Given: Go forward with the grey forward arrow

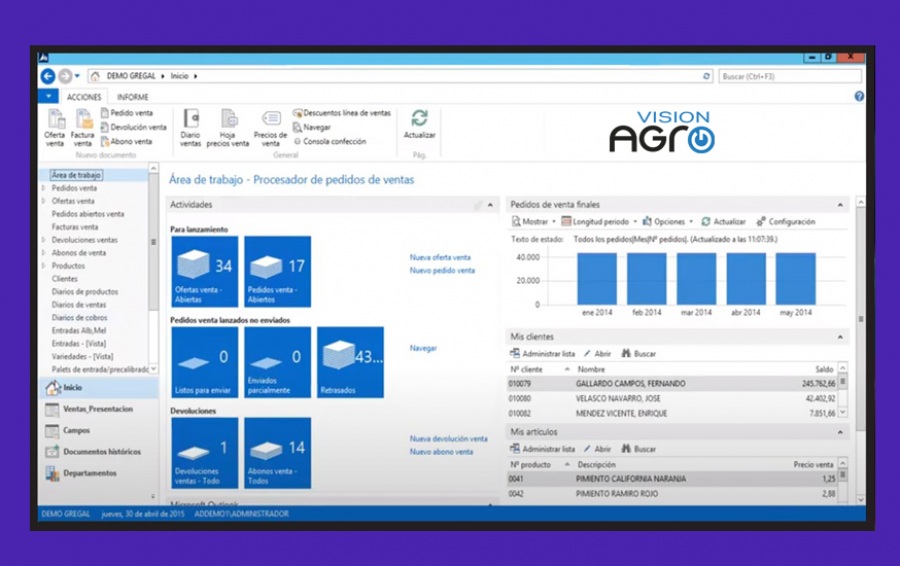Looking at the screenshot, I should coord(65,76).
